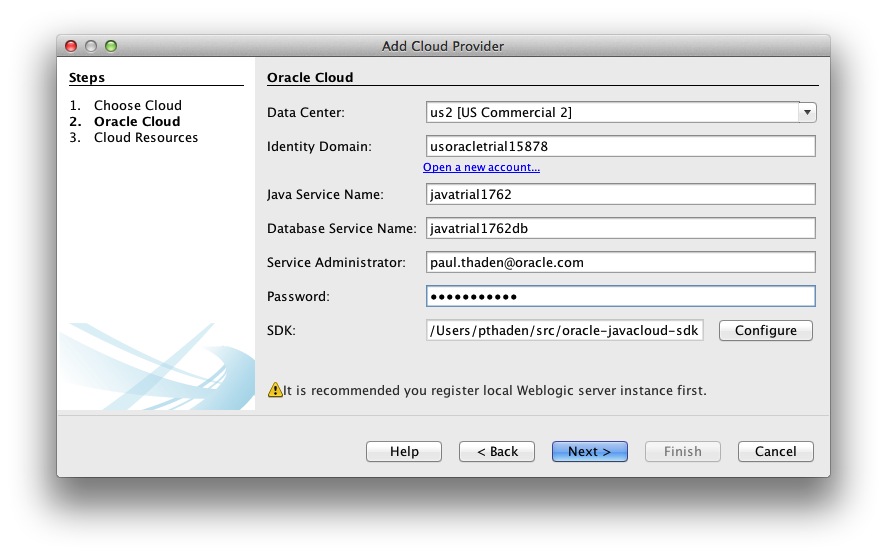Click the green zoom window button
Screen dimensions: 887x556
(x=111, y=46)
